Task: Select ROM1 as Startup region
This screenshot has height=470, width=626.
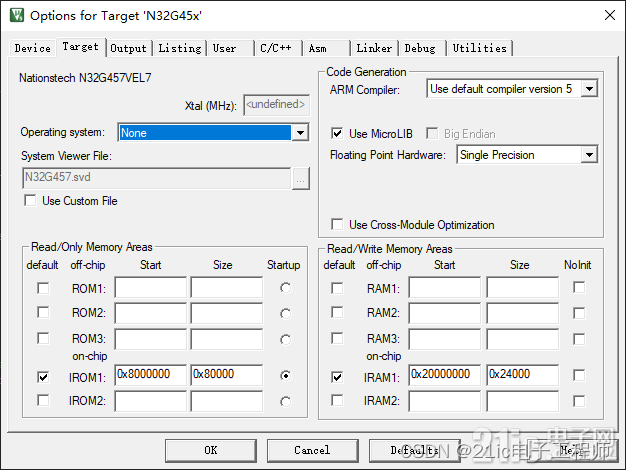Action: click(285, 288)
